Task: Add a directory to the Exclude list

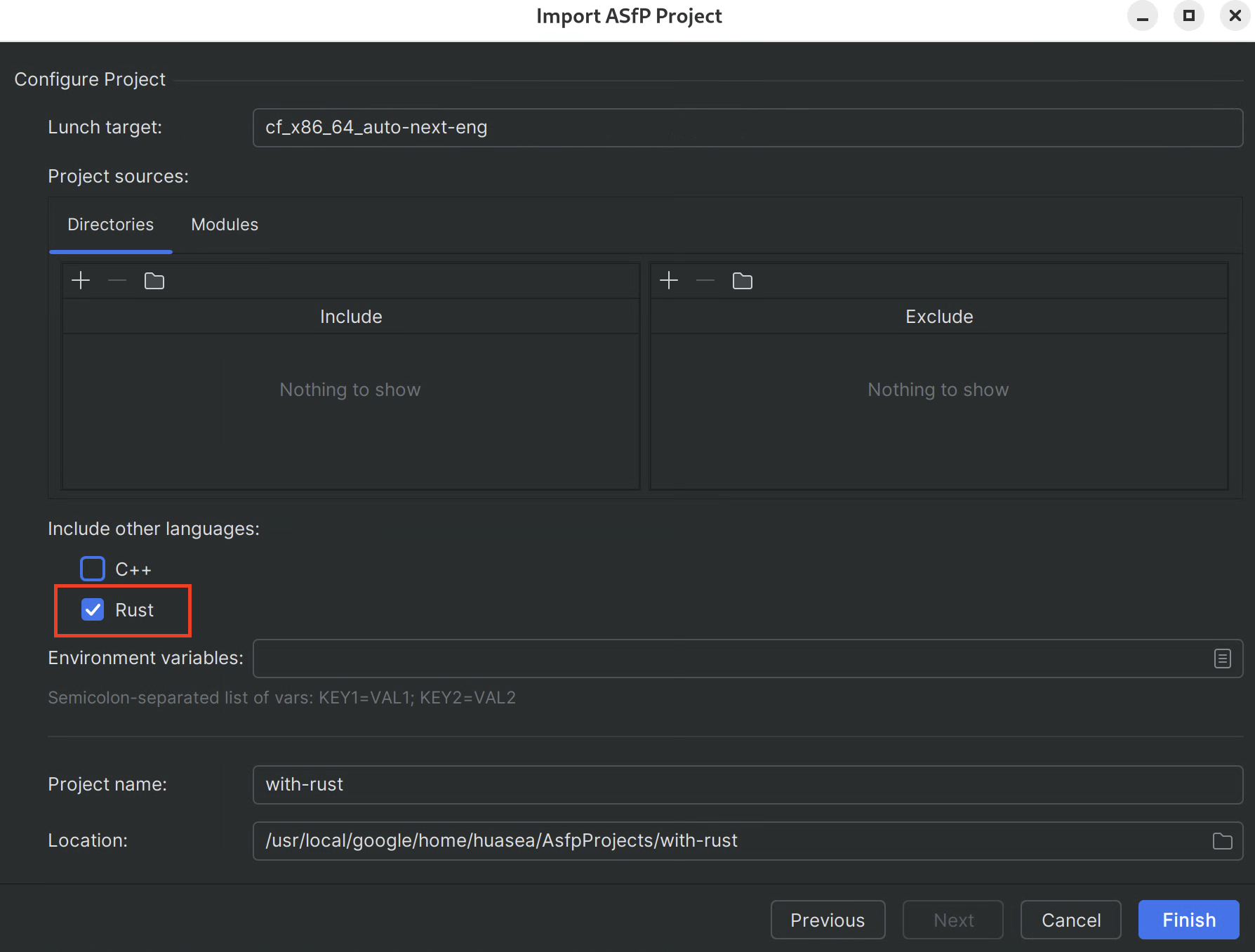Action: click(x=668, y=280)
